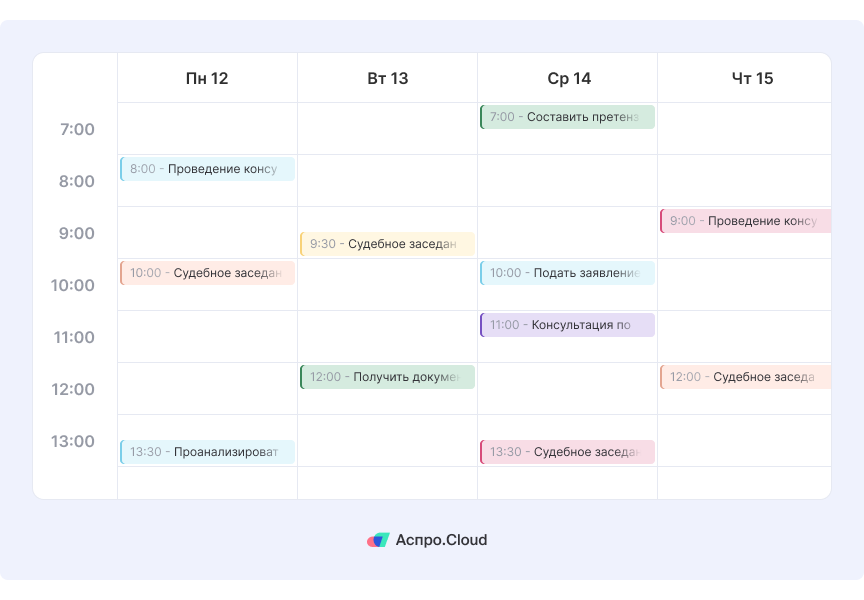Open Thursday's 12:00 Судебное заседание event
The height and width of the screenshot is (600, 864).
pyautogui.click(x=745, y=377)
